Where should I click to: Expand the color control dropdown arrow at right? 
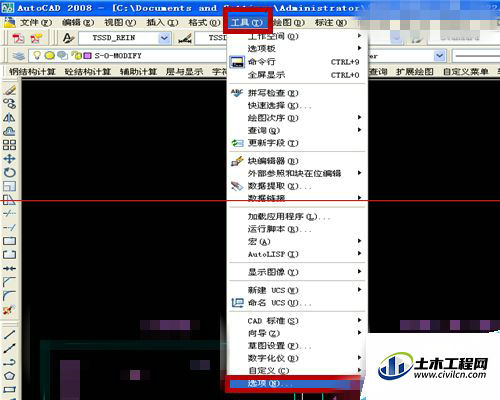click(440, 56)
